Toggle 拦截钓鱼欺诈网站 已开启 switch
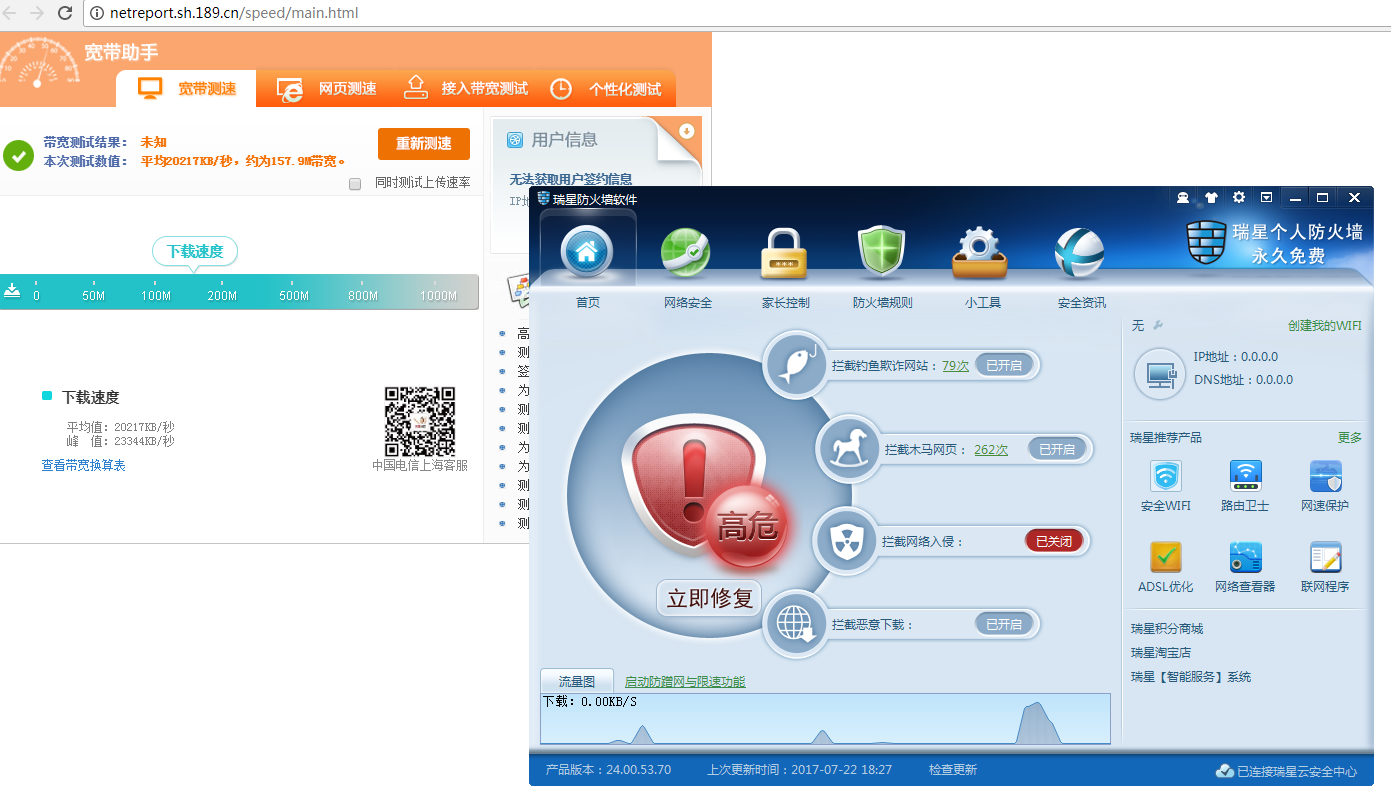Image resolution: width=1391 pixels, height=799 pixels. [1004, 365]
